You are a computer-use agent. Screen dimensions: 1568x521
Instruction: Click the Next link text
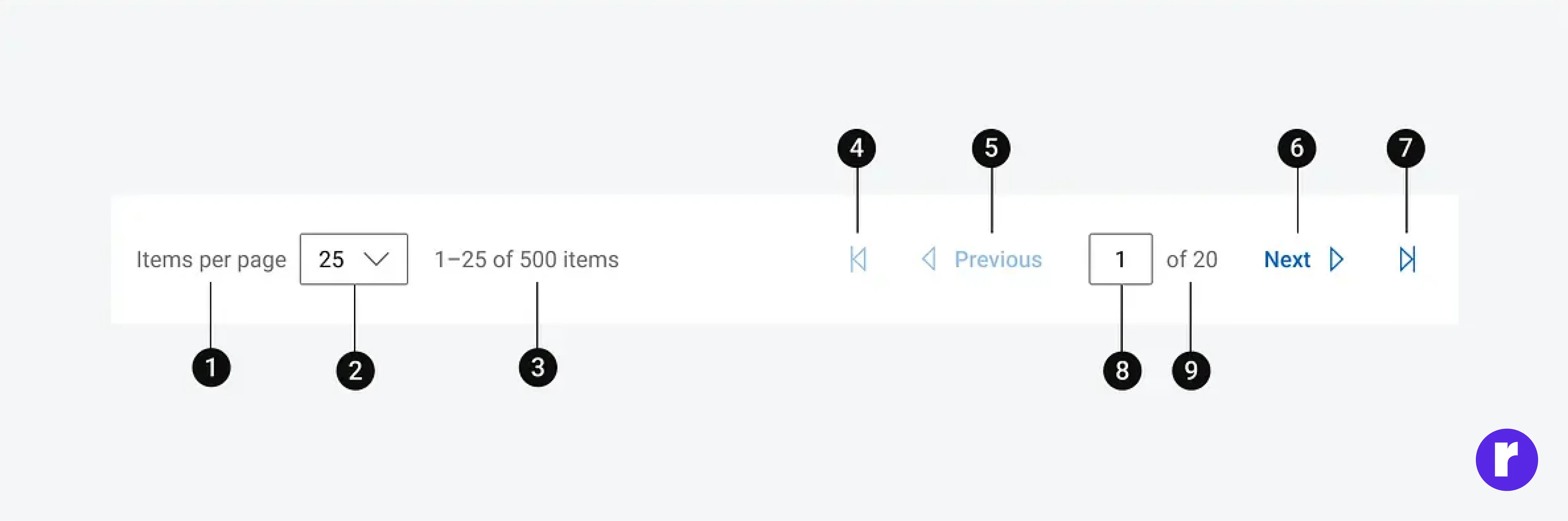pyautogui.click(x=1287, y=260)
